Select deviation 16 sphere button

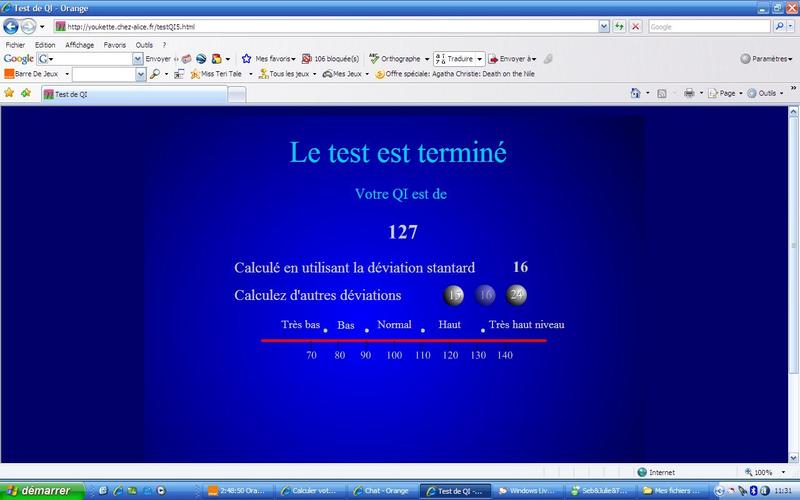click(x=486, y=295)
